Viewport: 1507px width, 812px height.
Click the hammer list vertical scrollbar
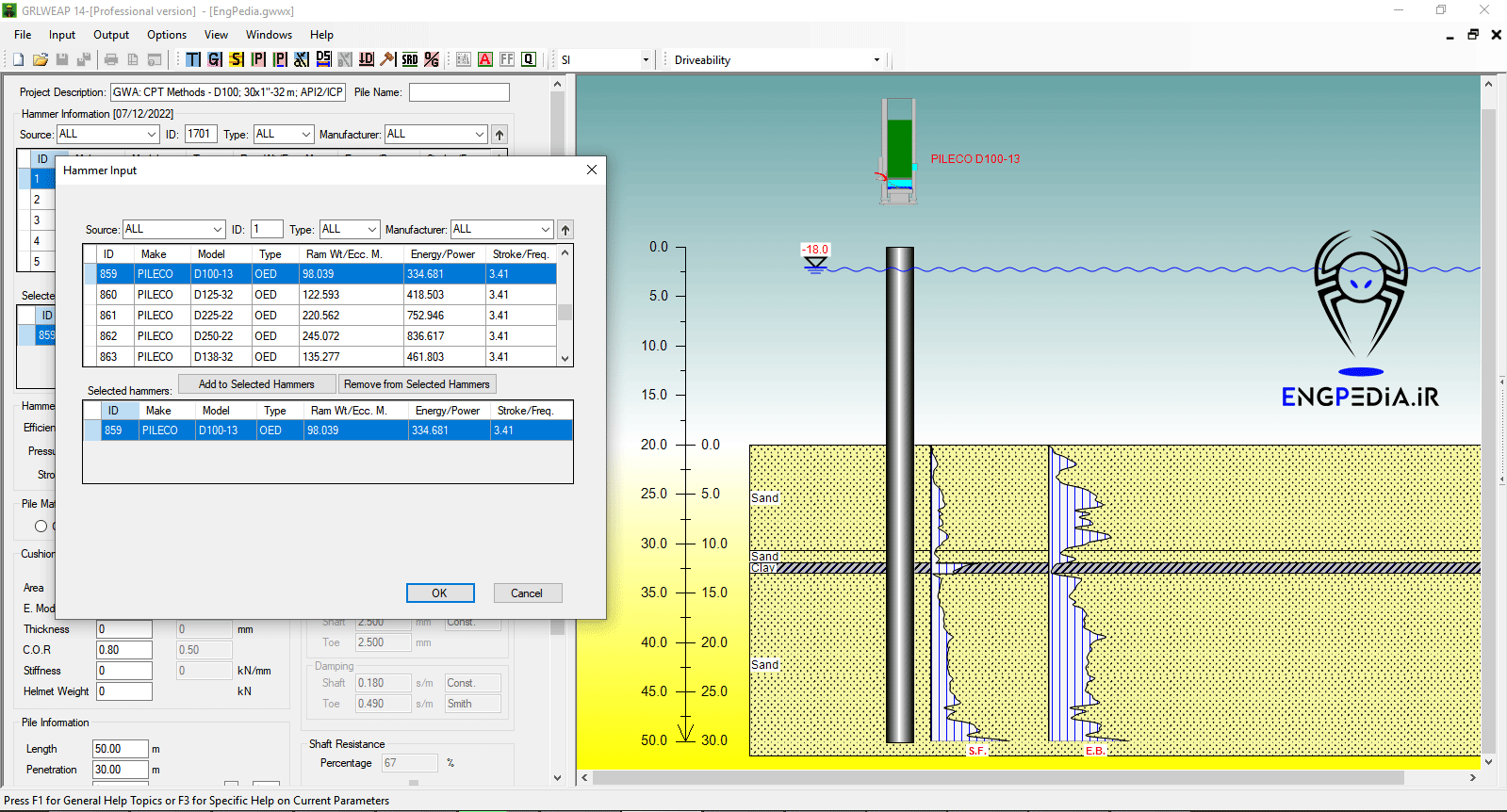pyautogui.click(x=565, y=305)
